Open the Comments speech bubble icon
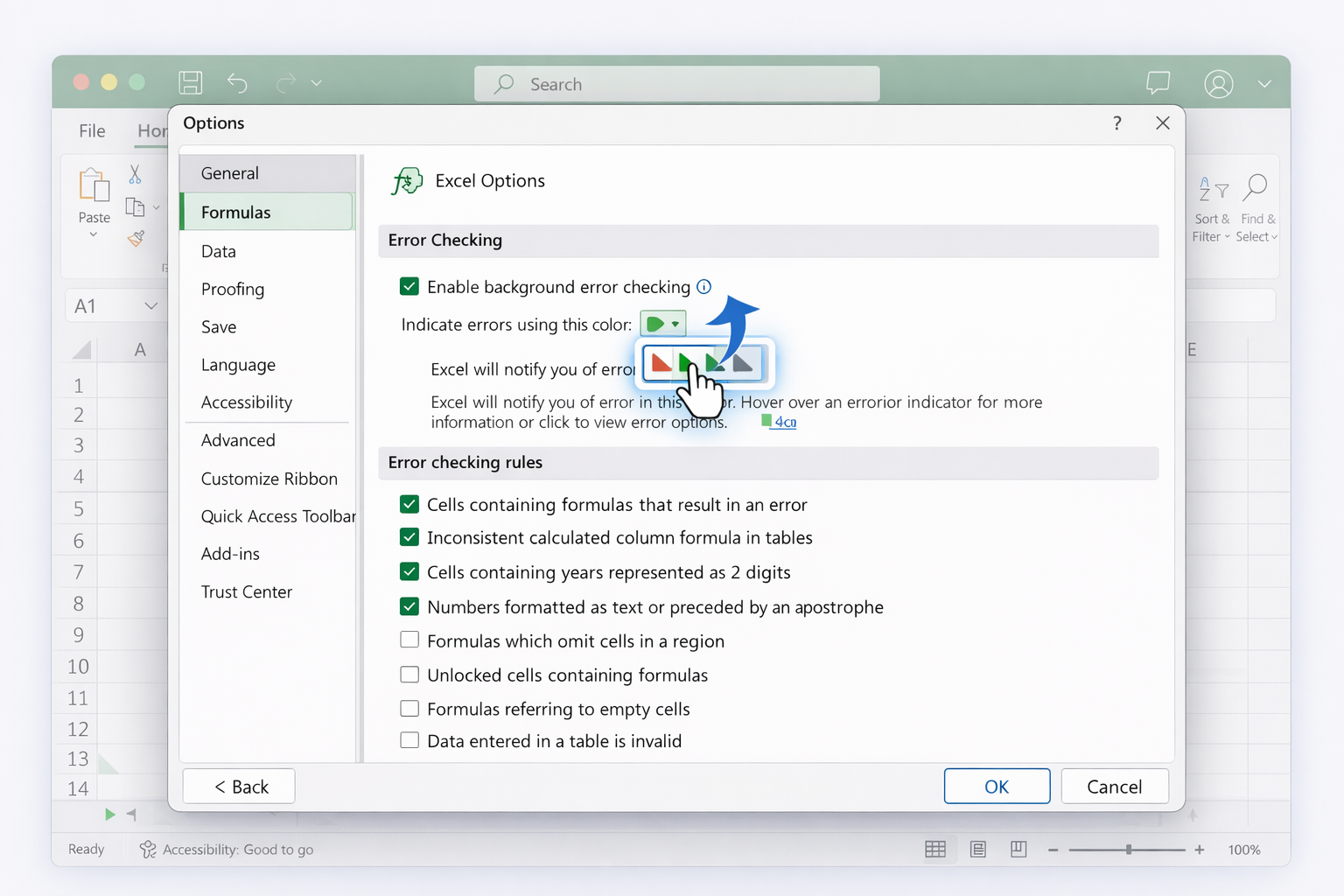 tap(1158, 83)
